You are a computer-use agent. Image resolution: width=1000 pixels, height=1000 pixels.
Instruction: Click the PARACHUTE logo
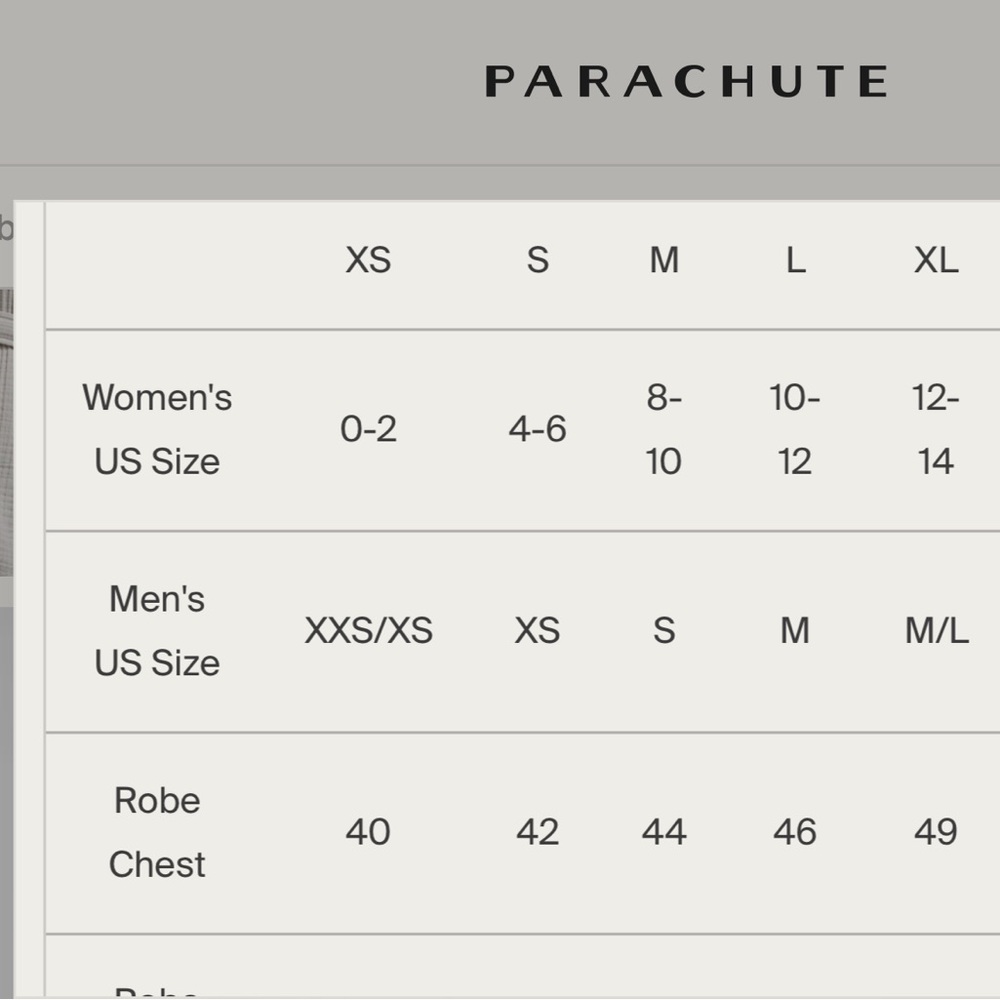click(x=686, y=81)
